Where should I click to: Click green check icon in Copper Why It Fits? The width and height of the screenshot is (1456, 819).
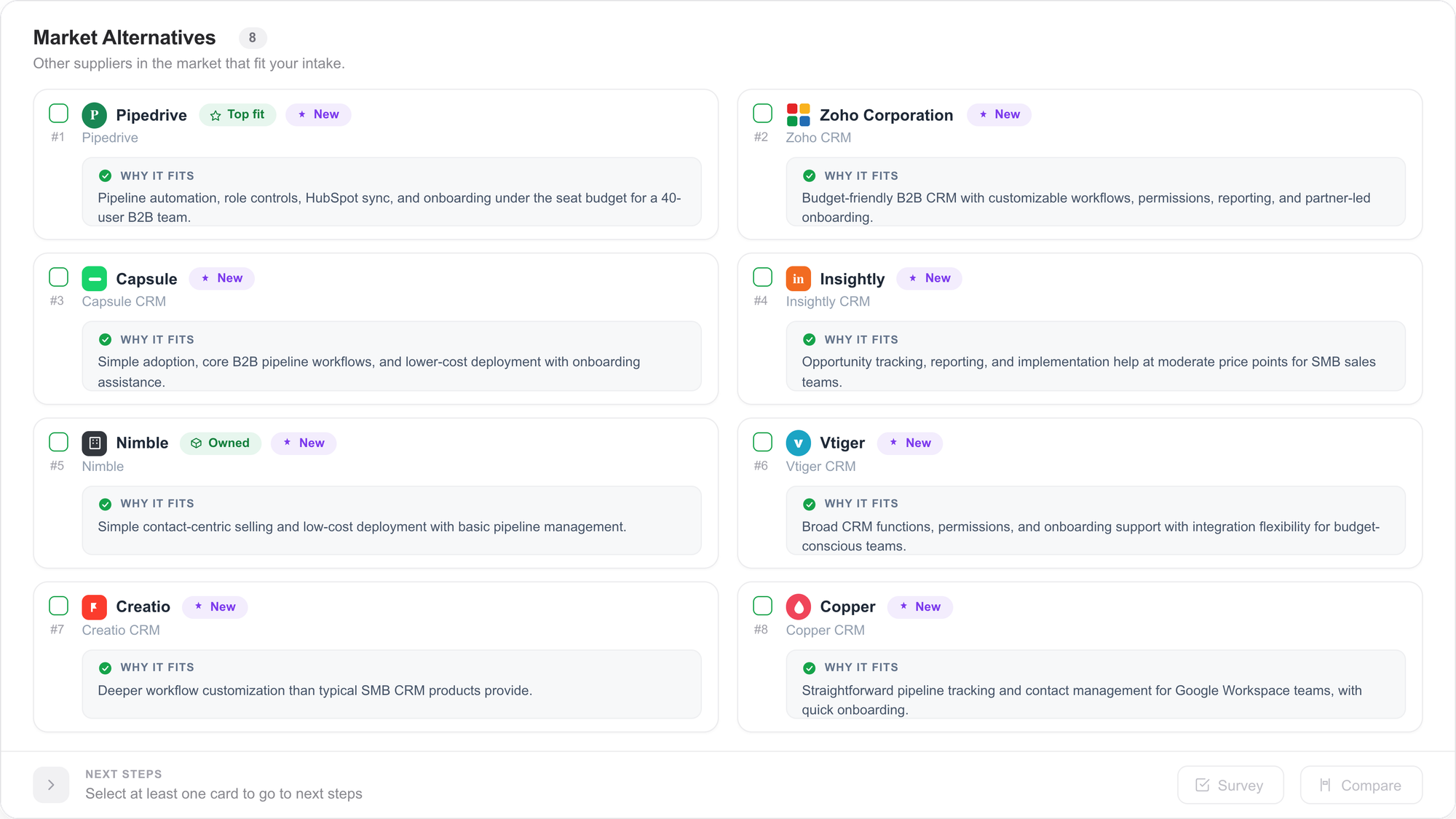810,668
